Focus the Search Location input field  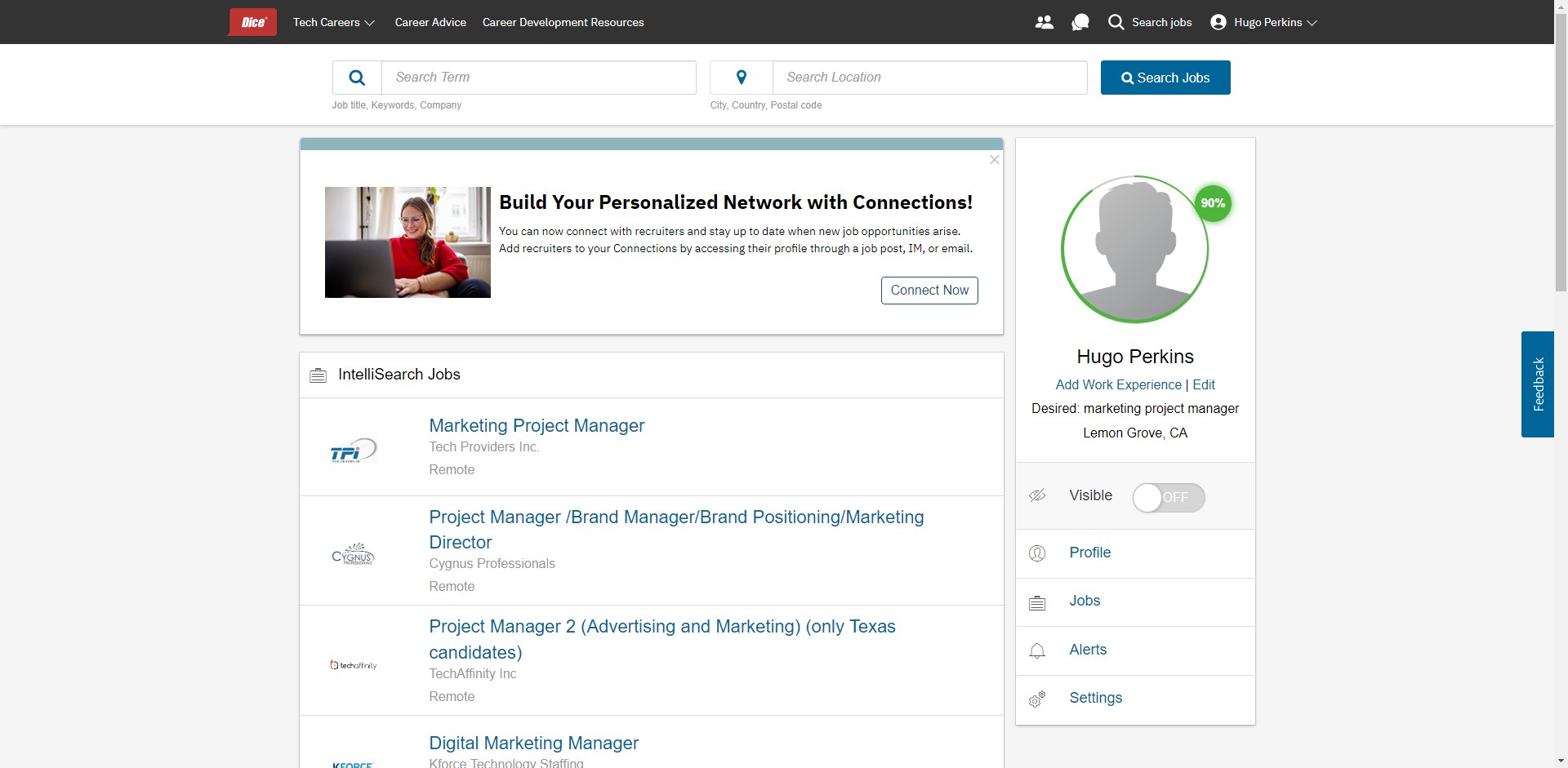930,78
